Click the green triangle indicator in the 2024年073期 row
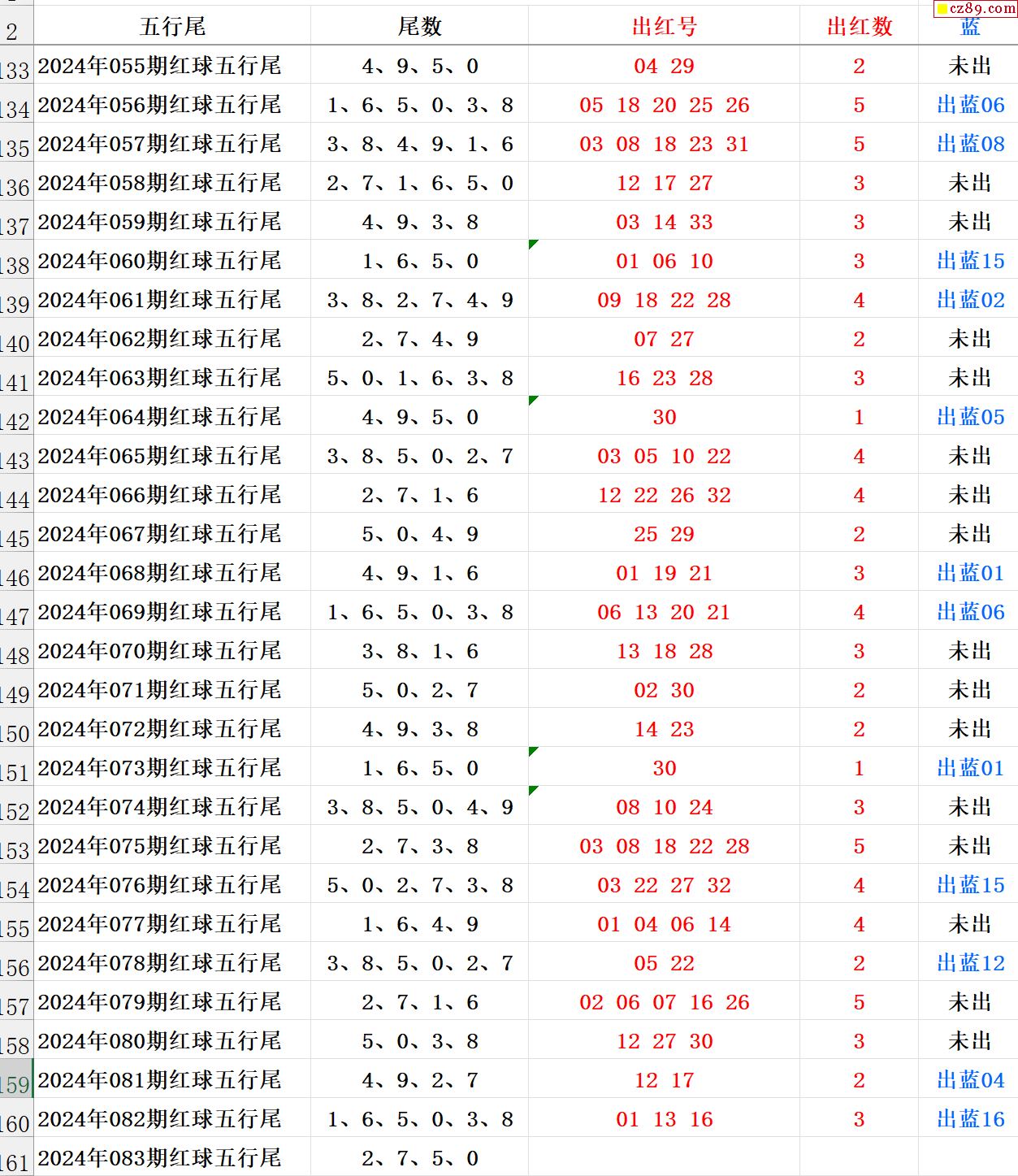This screenshot has width=1018, height=1176. coord(532,751)
